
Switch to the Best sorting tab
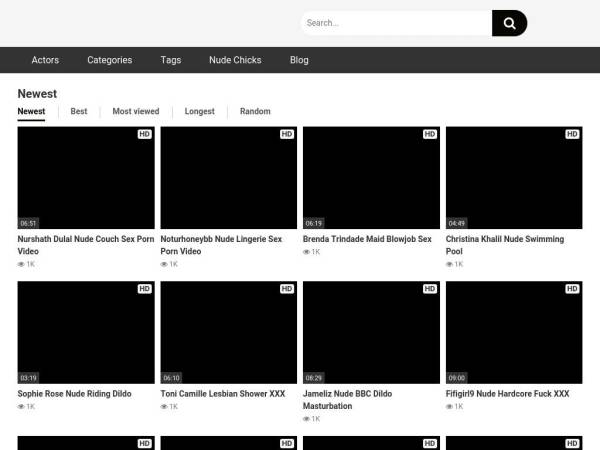[x=78, y=112]
